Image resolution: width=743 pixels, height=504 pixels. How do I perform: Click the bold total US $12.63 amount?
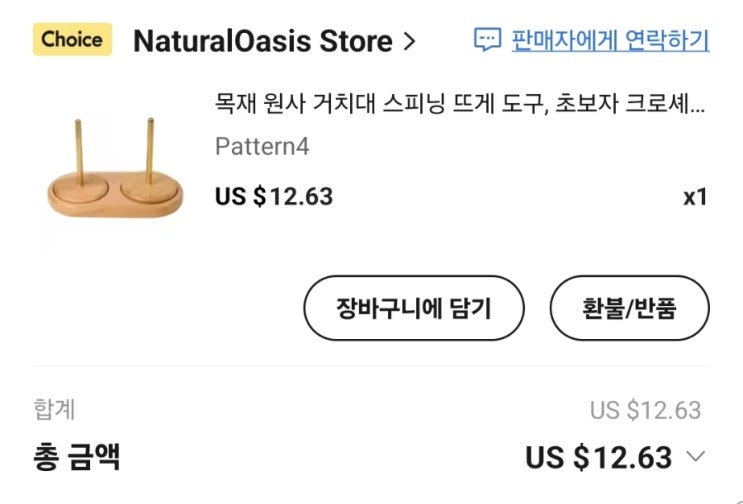[598, 458]
